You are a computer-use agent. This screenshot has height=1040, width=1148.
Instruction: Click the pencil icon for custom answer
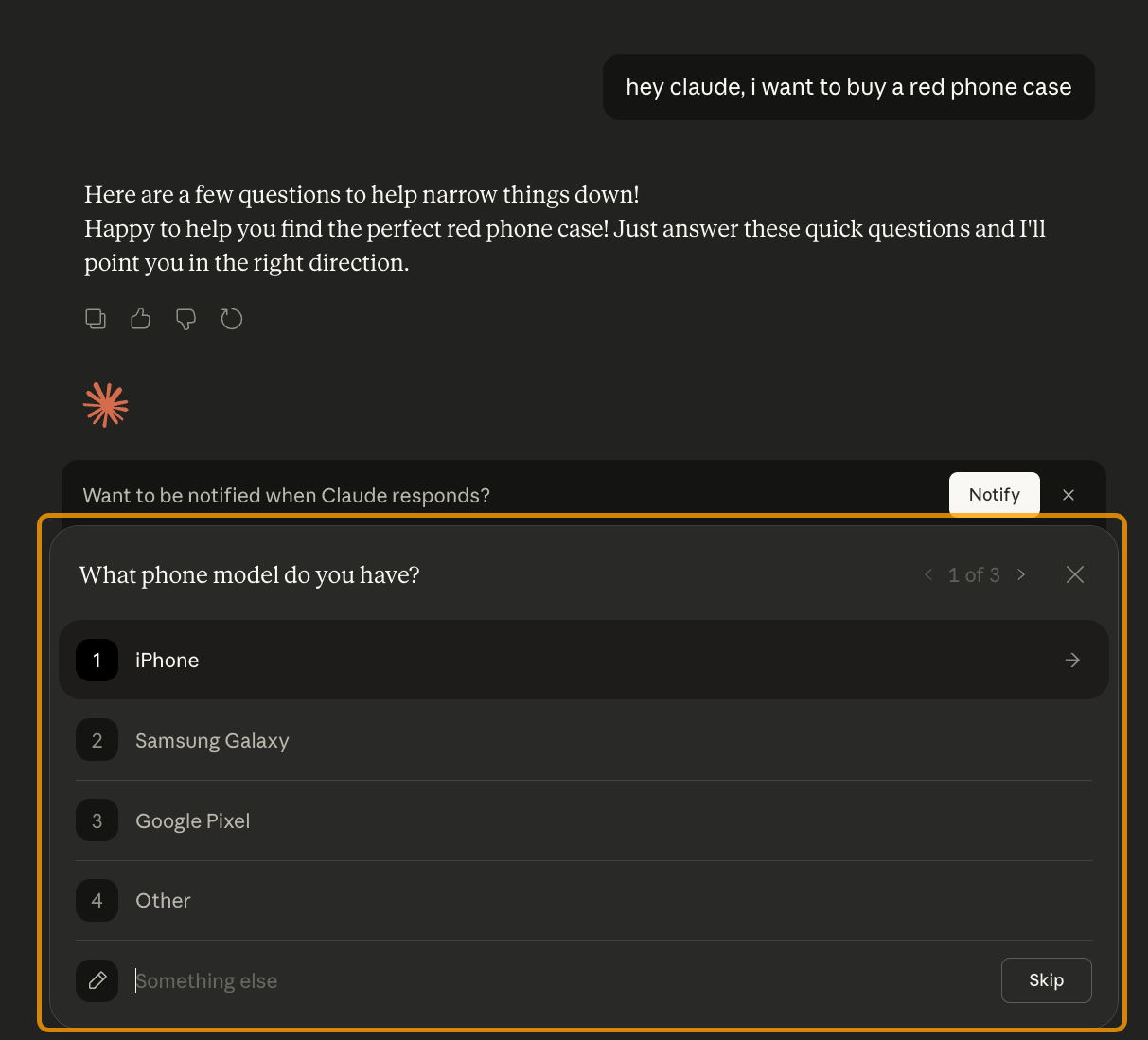coord(97,980)
